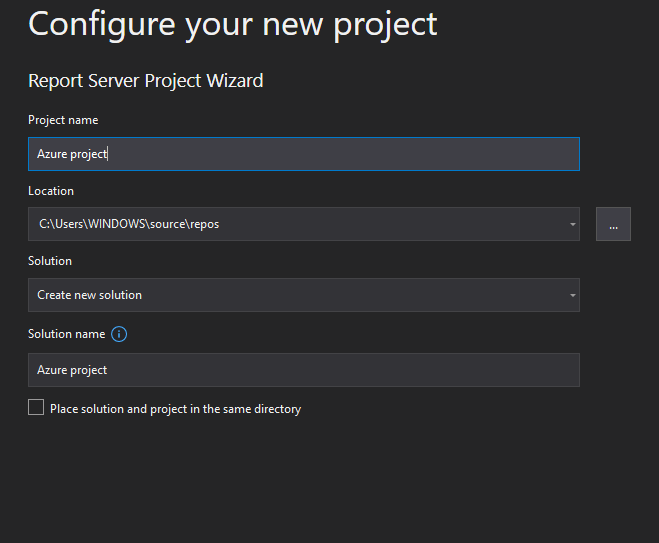
Task: Click the info icon beside Solution name
Action: pos(119,334)
